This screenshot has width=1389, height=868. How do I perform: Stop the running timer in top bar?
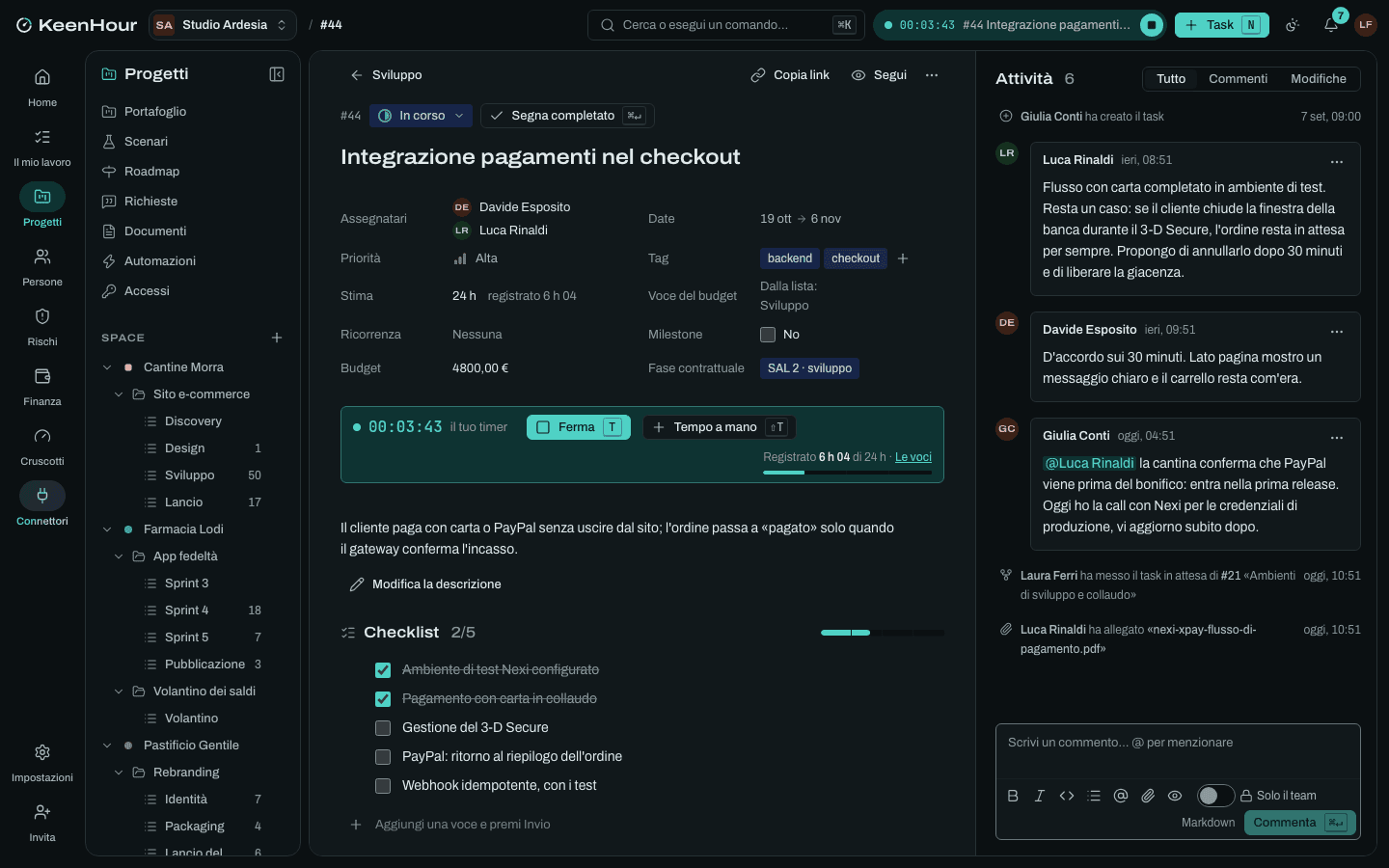tap(1152, 25)
